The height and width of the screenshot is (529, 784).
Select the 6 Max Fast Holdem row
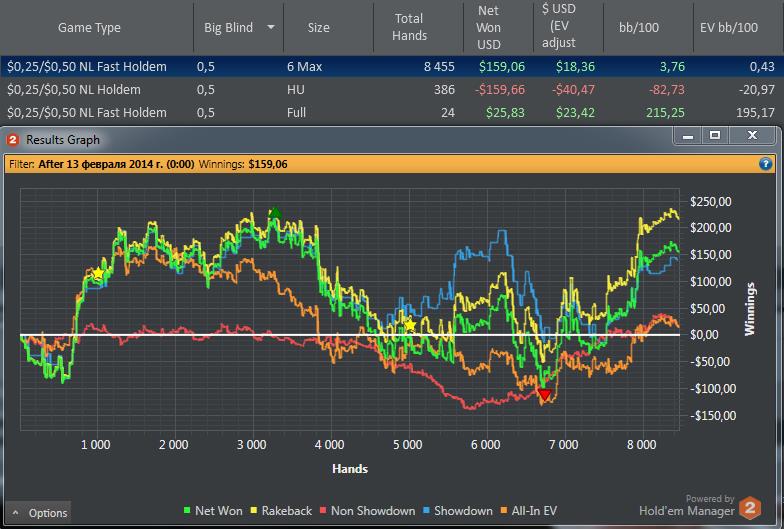391,66
